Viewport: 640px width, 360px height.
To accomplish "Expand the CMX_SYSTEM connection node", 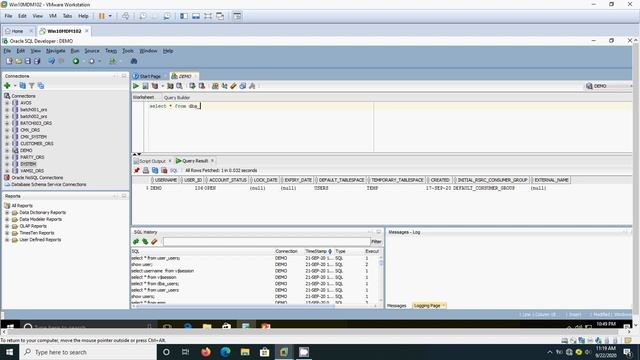I will point(7,137).
